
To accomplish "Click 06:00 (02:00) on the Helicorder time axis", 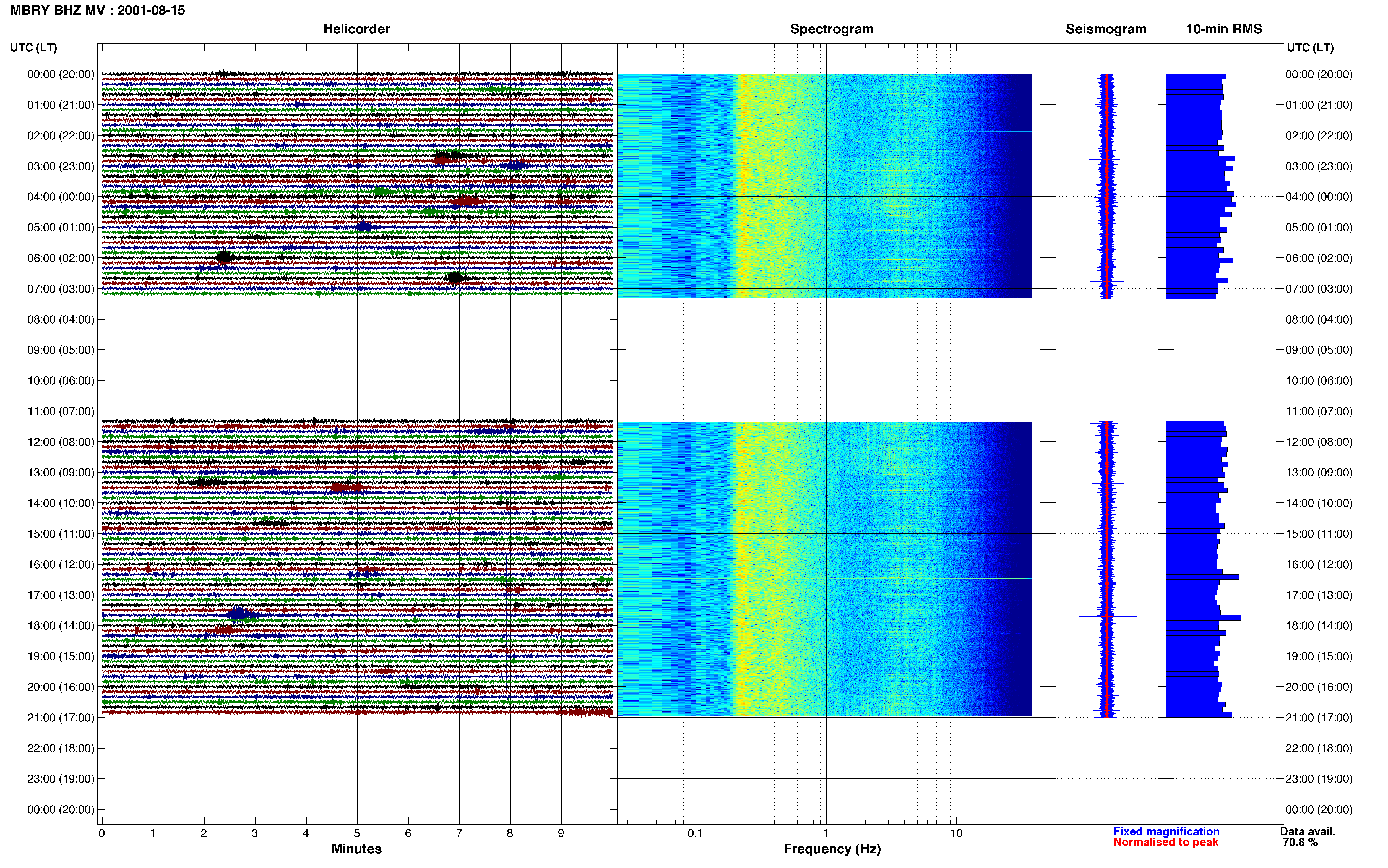I will [x=61, y=258].
